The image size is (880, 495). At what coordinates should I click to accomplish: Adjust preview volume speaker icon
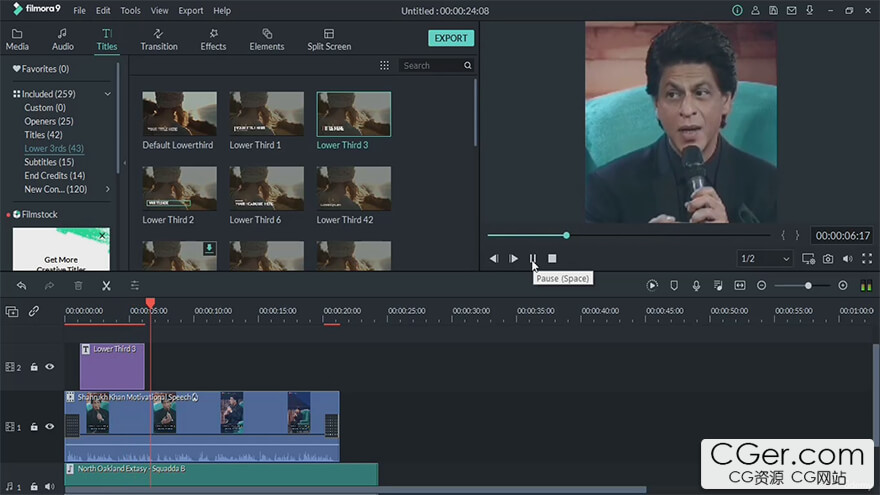pos(847,259)
